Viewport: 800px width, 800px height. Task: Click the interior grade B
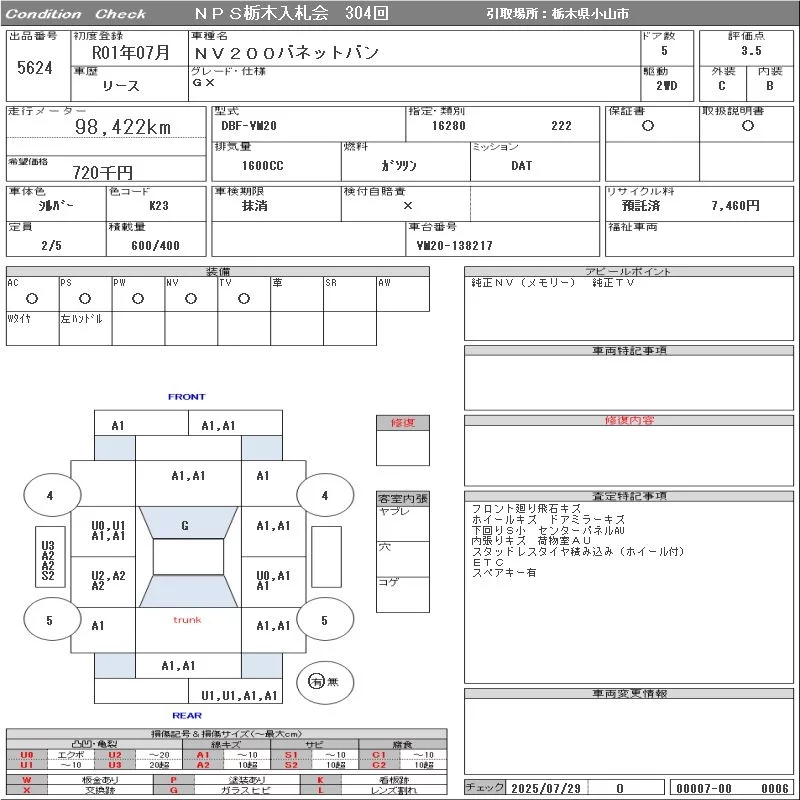769,86
